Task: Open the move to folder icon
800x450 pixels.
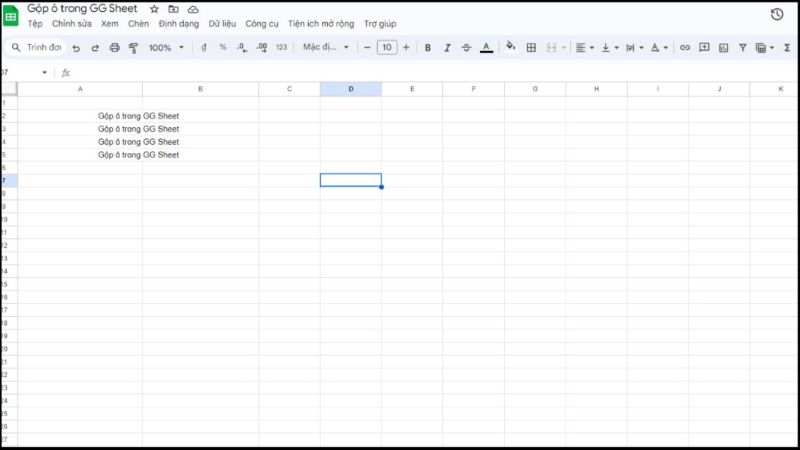Action: 173,9
